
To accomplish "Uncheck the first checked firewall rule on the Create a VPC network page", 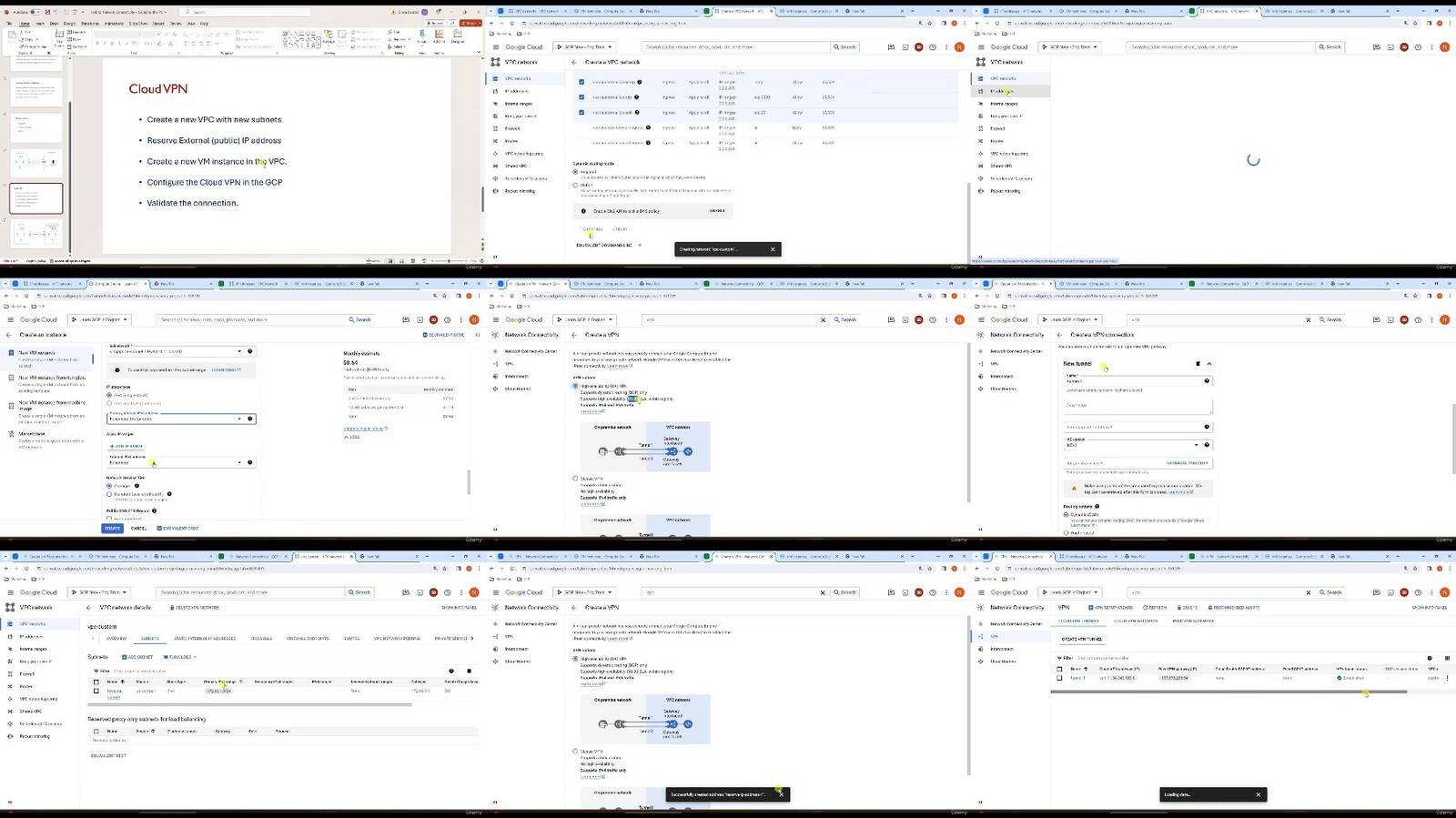I will 581,82.
